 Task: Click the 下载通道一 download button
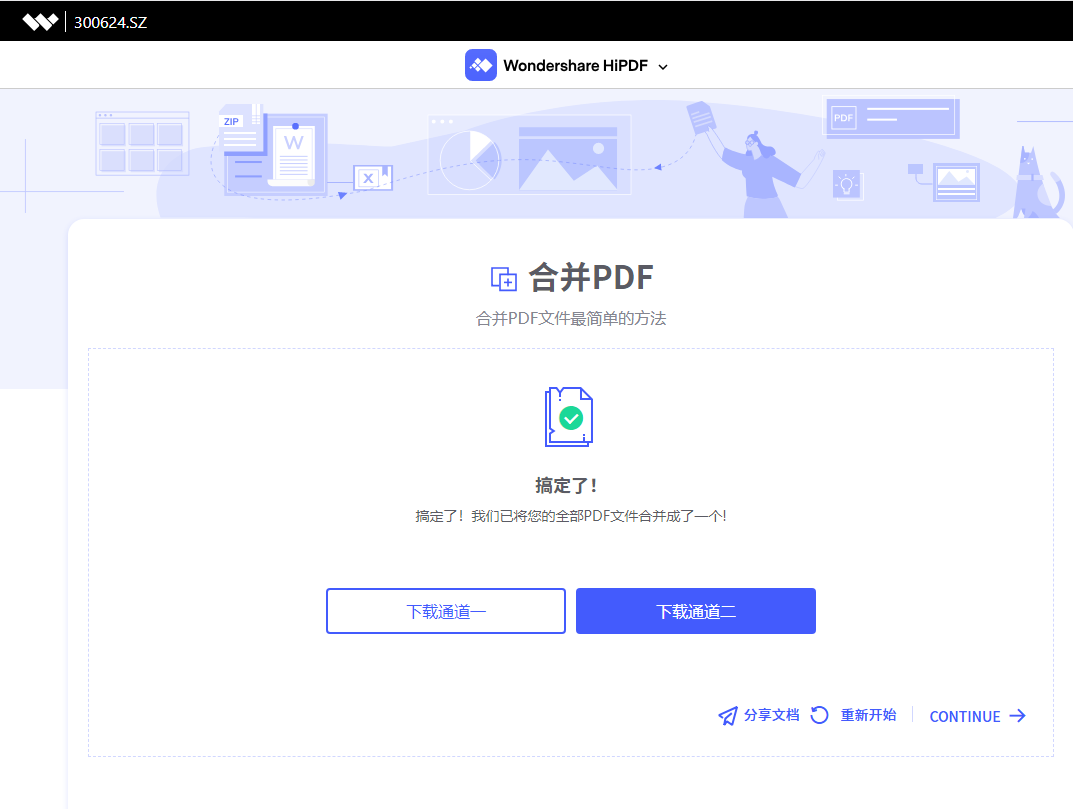coord(445,610)
